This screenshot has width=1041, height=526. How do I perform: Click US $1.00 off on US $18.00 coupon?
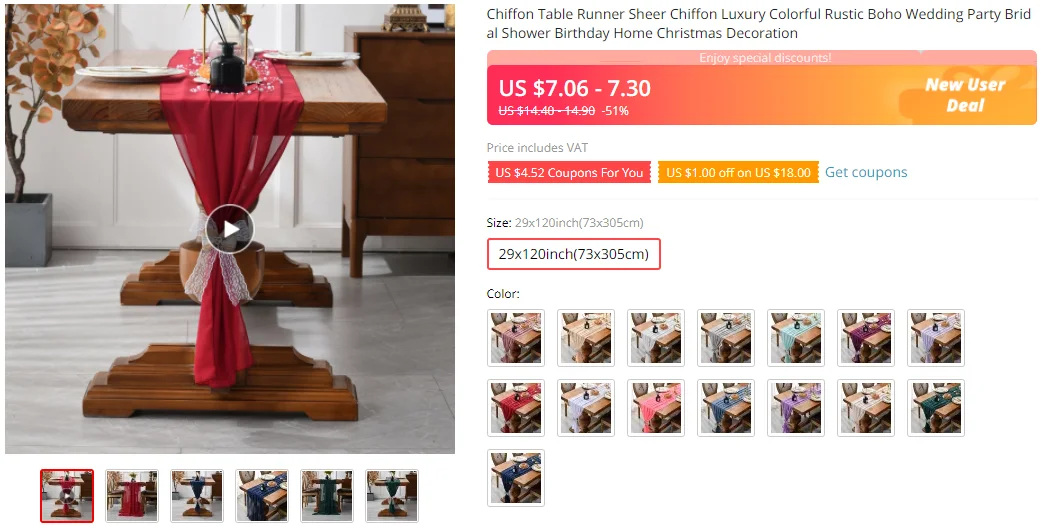click(x=738, y=173)
